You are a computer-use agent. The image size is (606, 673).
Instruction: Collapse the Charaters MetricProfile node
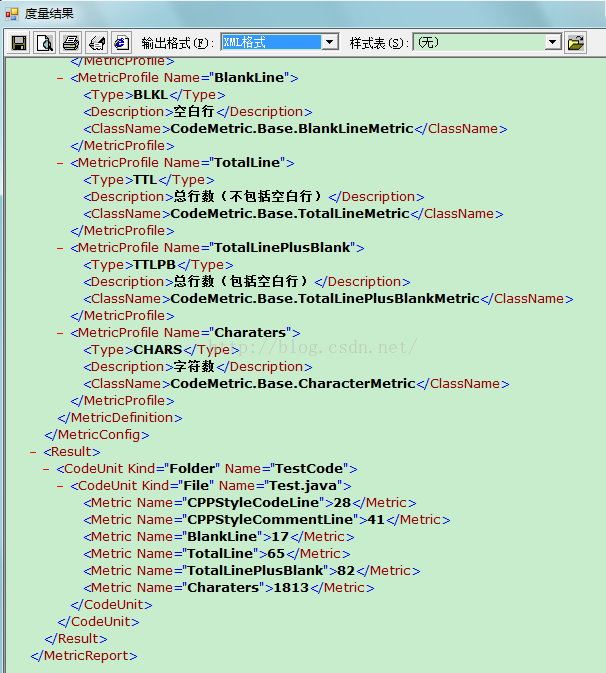point(62,332)
